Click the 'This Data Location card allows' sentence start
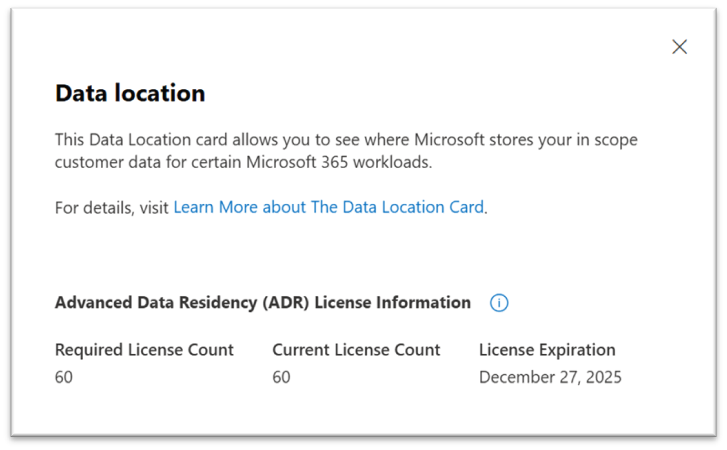727x450 pixels. pos(166,139)
